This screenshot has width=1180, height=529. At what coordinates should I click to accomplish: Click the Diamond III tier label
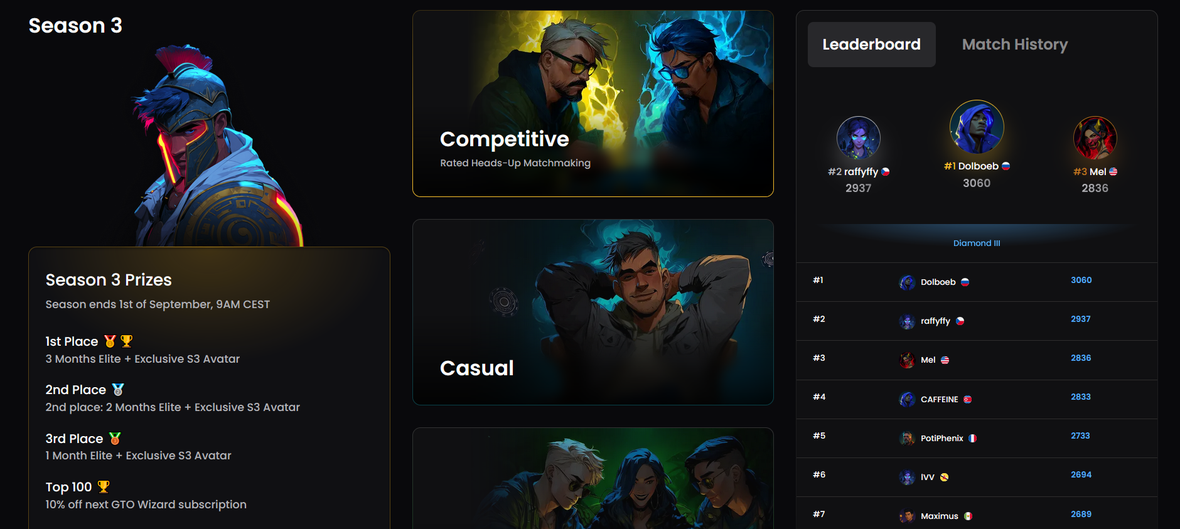coord(976,244)
